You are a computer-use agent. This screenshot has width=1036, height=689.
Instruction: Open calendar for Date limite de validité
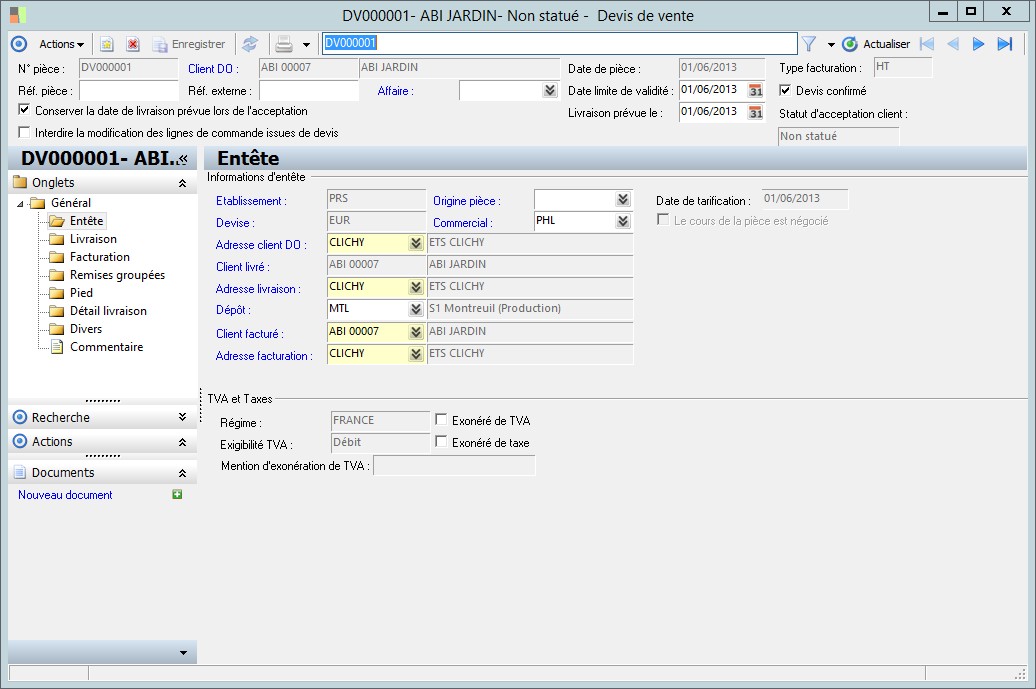(x=756, y=91)
